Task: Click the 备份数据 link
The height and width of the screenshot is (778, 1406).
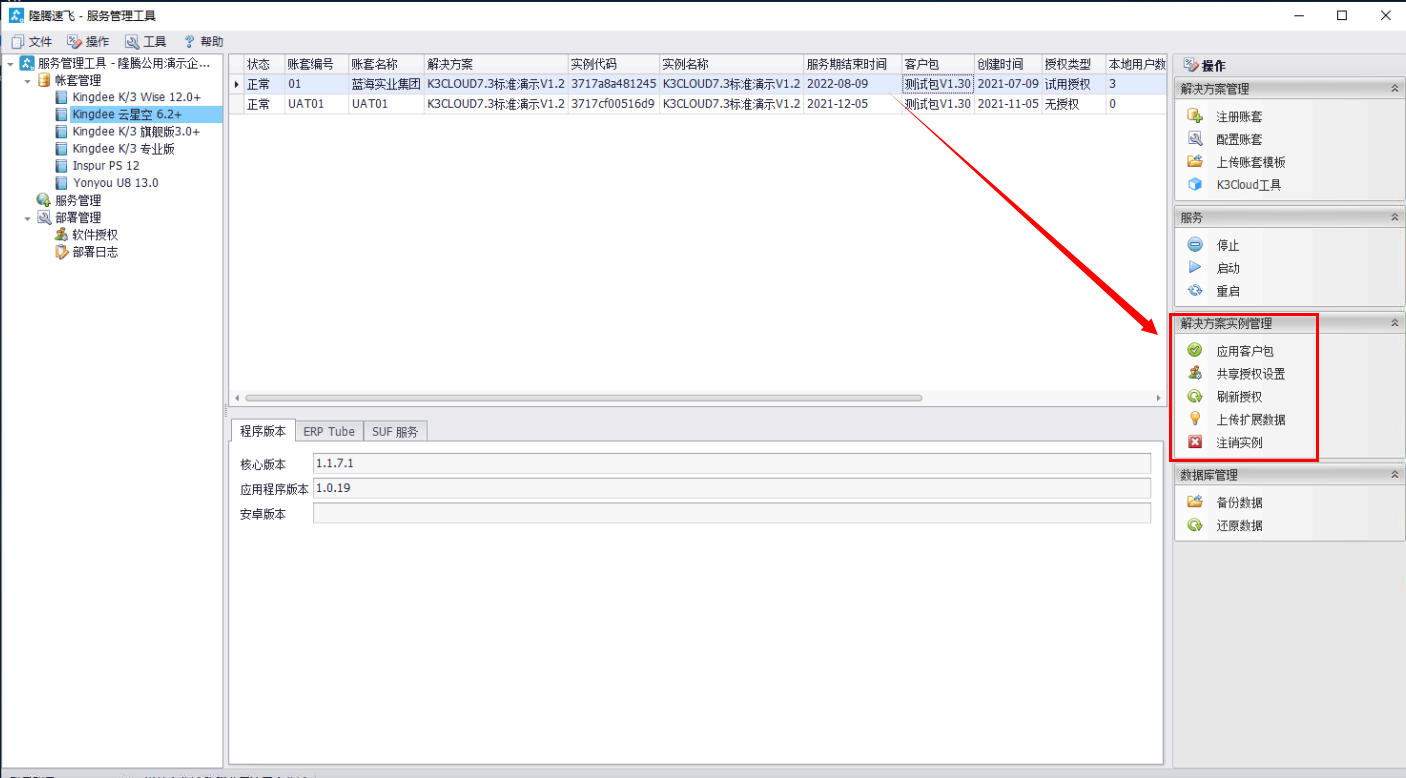Action: (1239, 503)
